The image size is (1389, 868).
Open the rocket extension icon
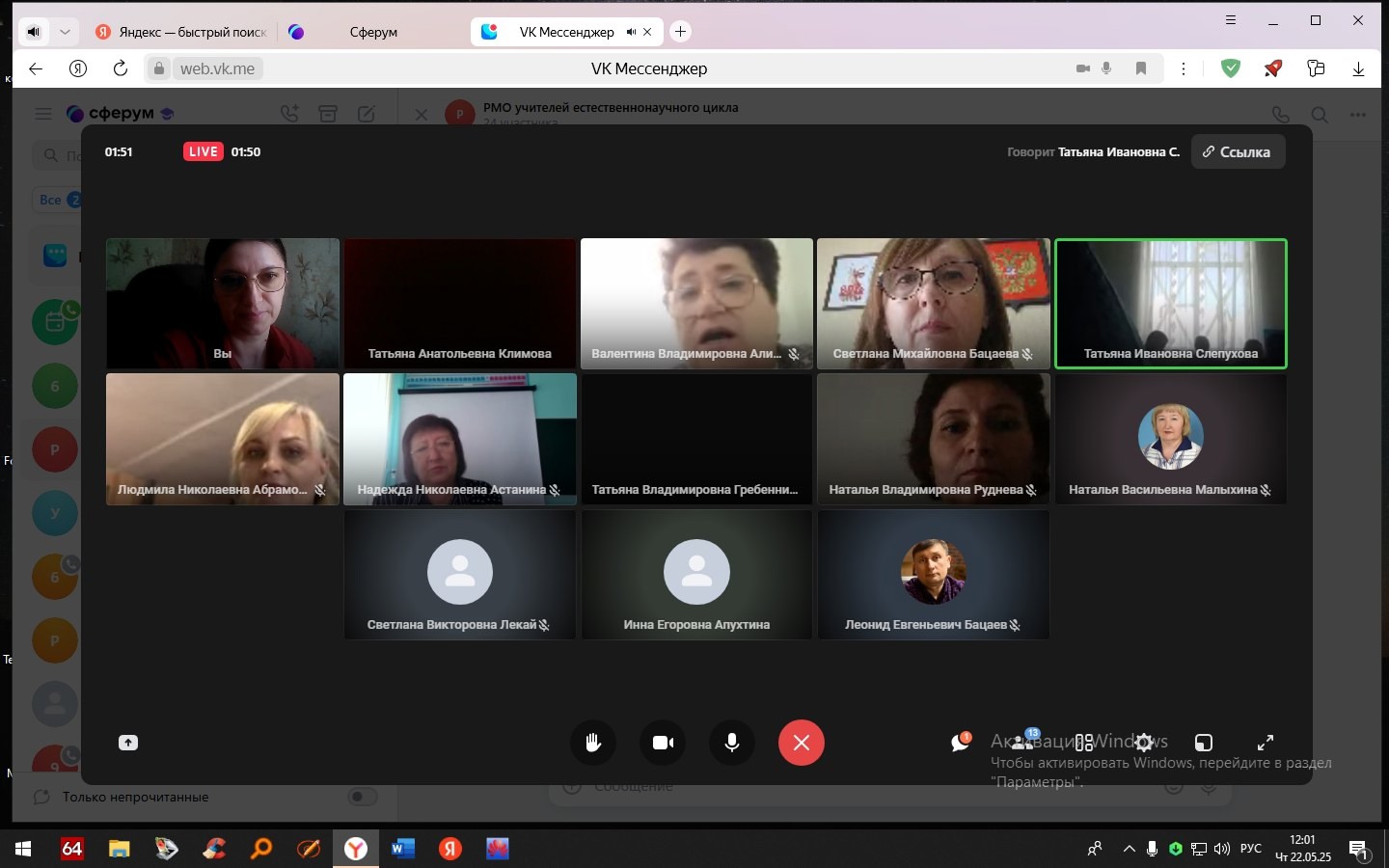(1273, 68)
